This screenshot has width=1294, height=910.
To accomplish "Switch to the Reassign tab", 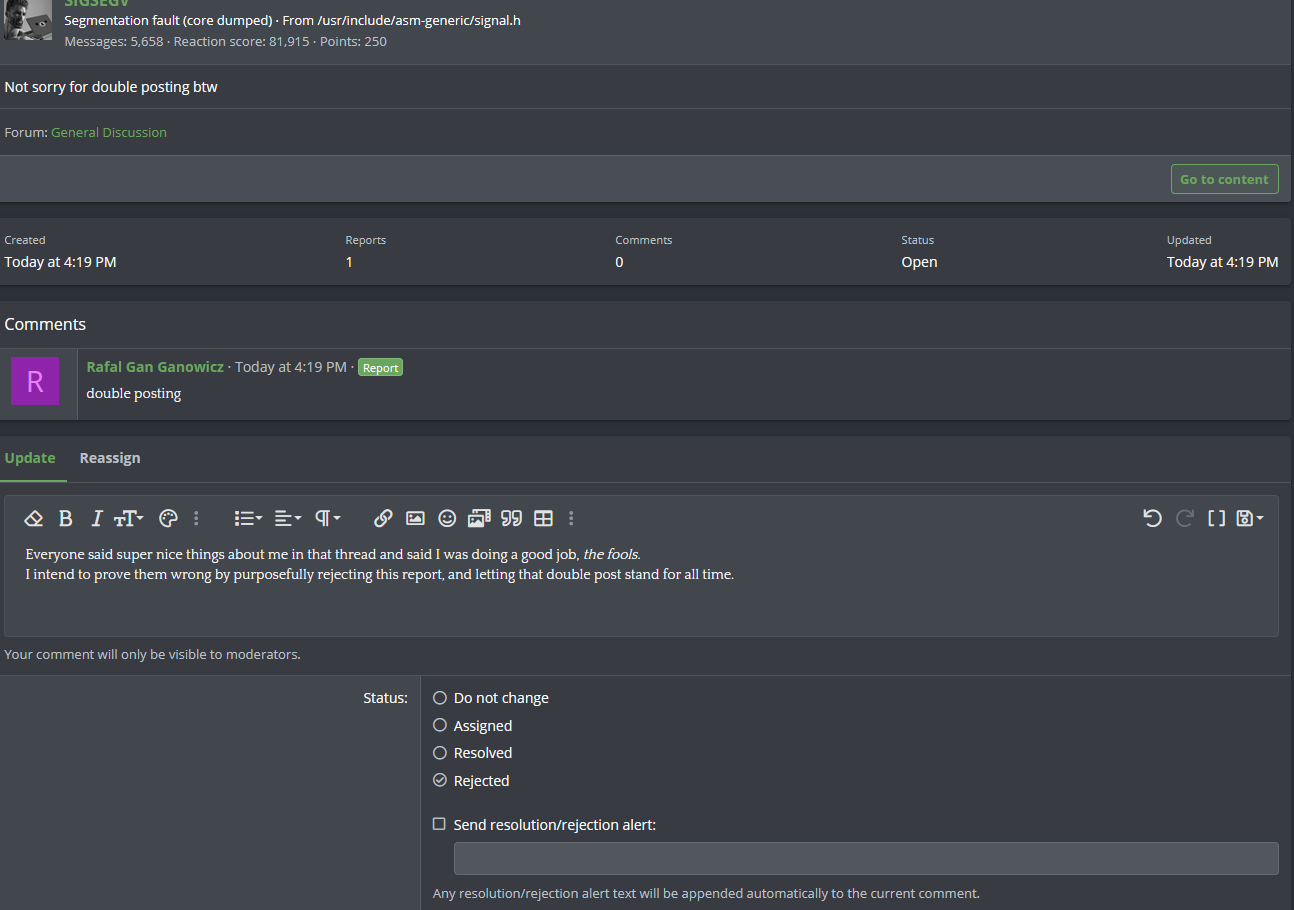I will (x=110, y=458).
